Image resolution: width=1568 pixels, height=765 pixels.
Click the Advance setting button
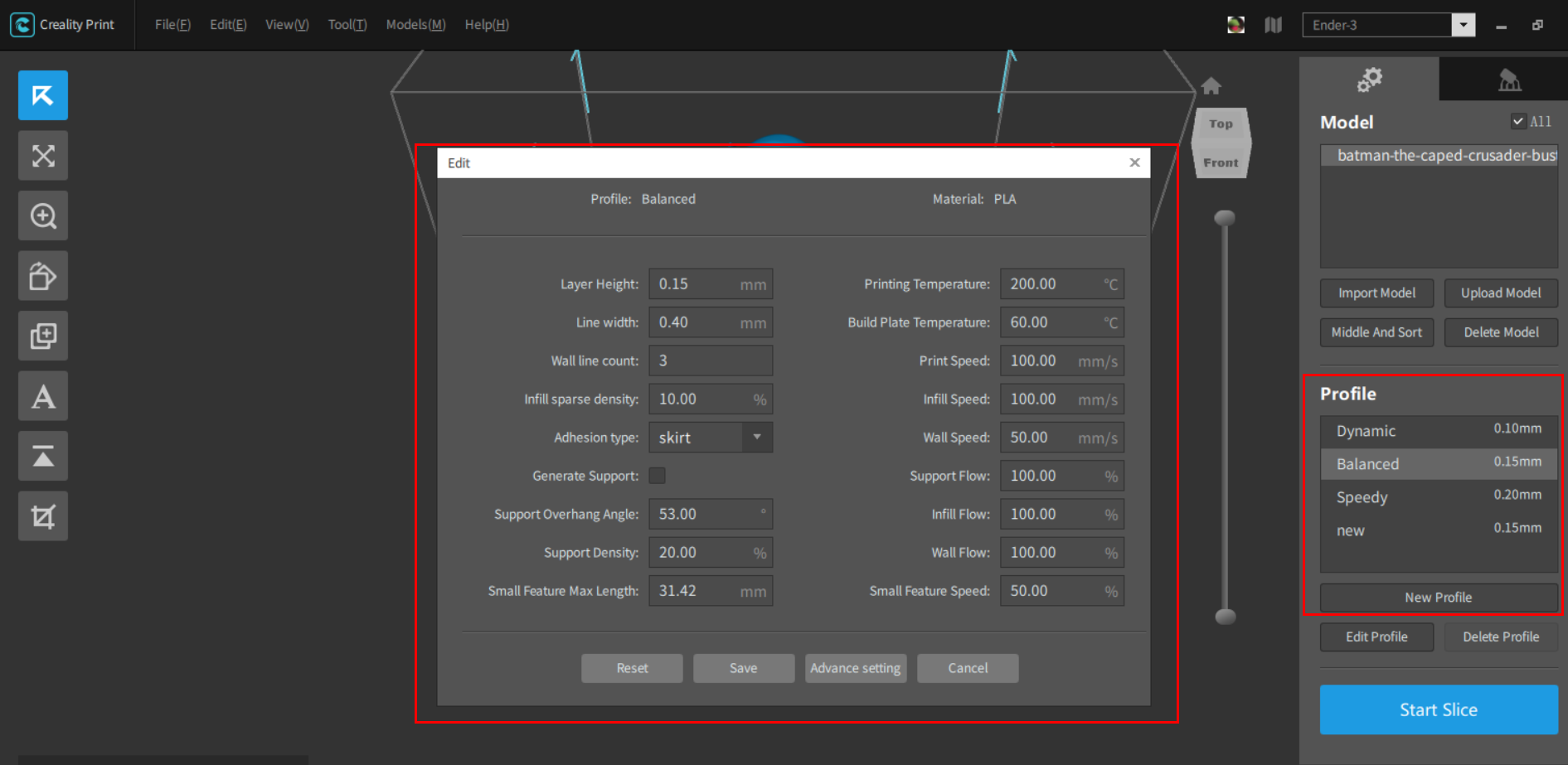(x=855, y=668)
